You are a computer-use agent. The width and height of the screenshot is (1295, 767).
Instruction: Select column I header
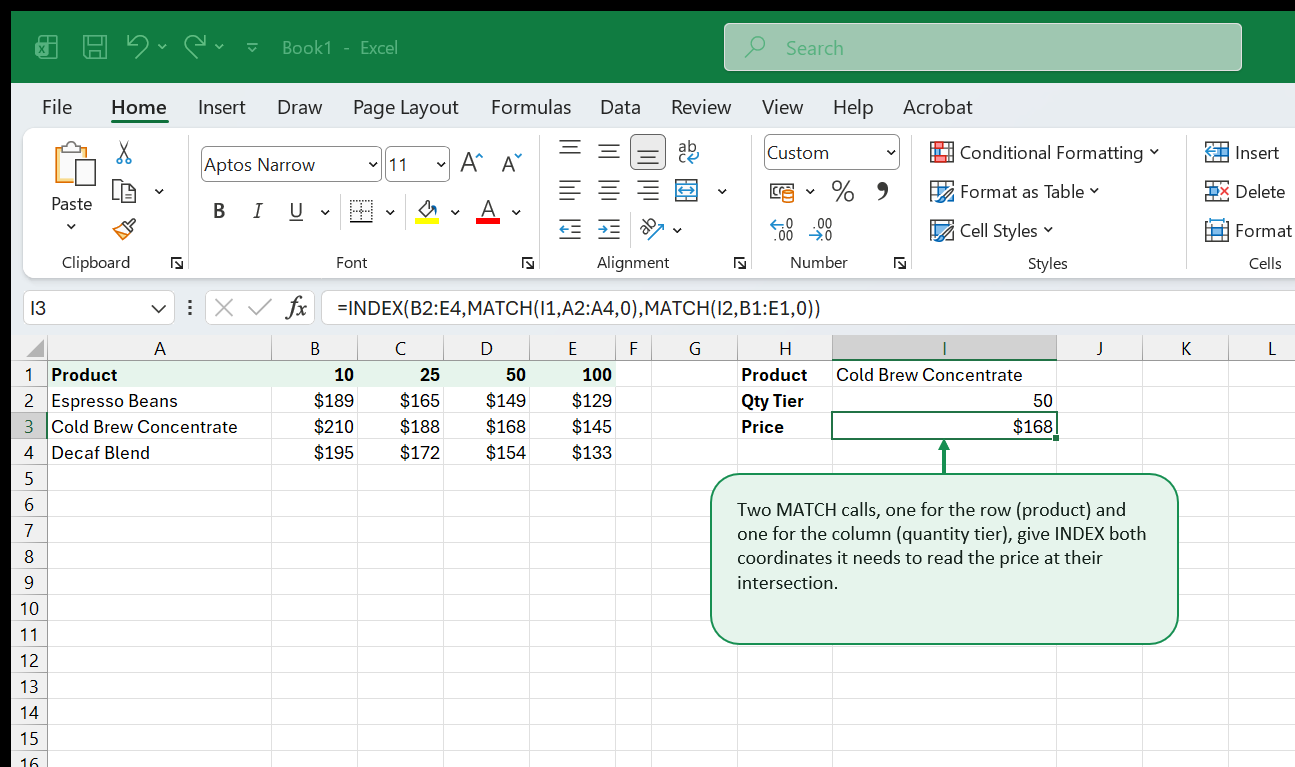click(944, 348)
